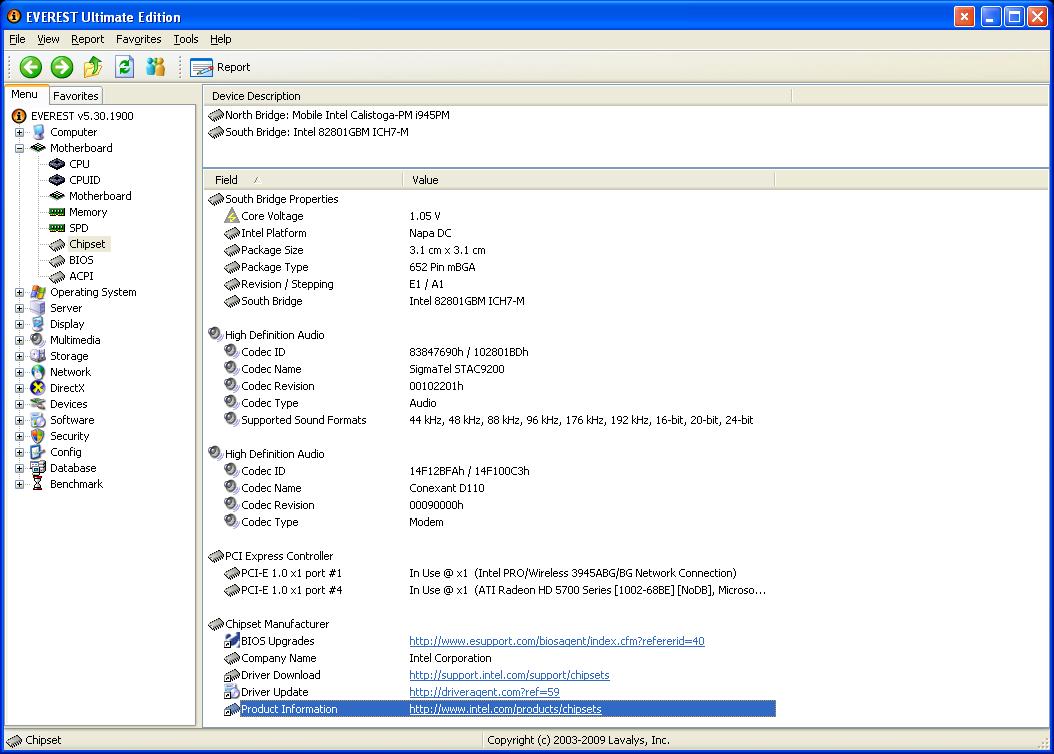1054x754 pixels.
Task: Select the ACPI tree item
Action: click(x=81, y=276)
